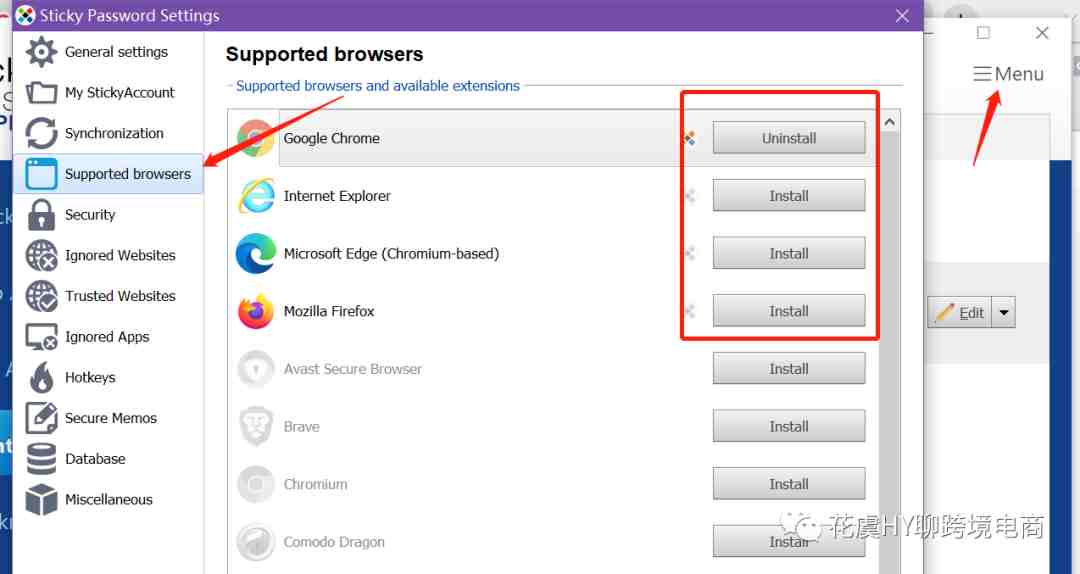
Task: Close the Sticky Password Settings dialog
Action: point(902,15)
